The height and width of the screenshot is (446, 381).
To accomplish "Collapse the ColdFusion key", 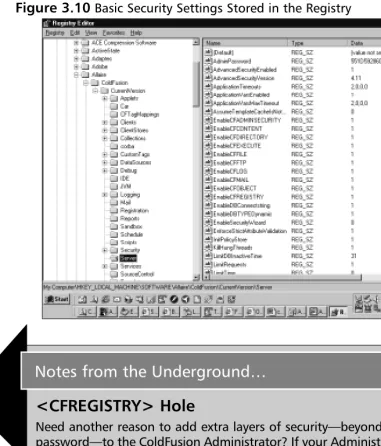I will (x=86, y=83).
